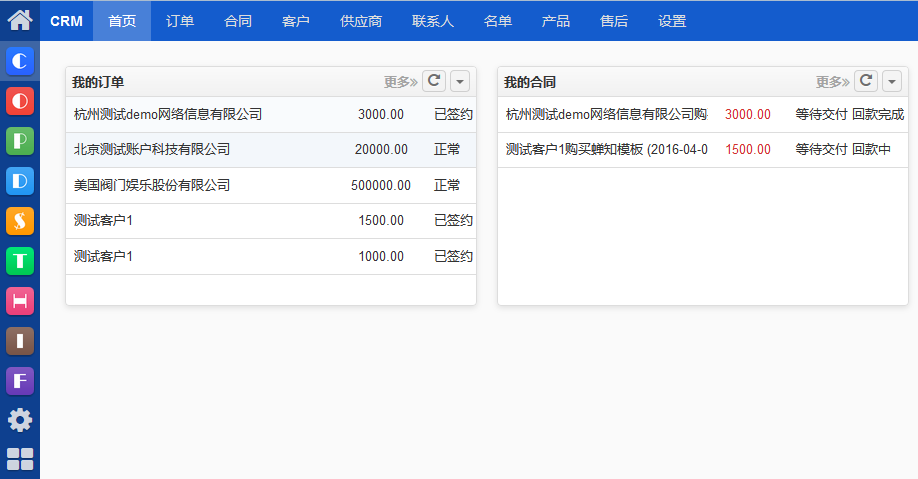Image resolution: width=918 pixels, height=479 pixels.
Task: Switch to the 订单 menu tab
Action: (x=180, y=21)
